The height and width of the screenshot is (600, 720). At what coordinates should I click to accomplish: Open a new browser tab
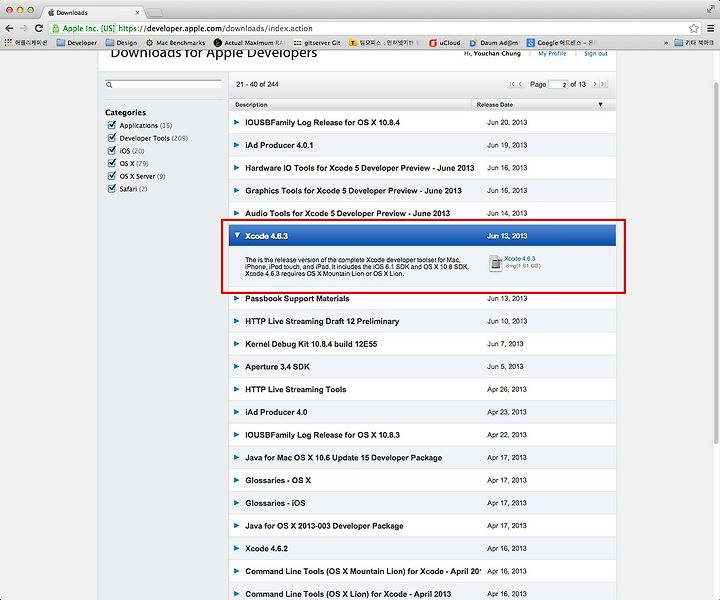[155, 12]
